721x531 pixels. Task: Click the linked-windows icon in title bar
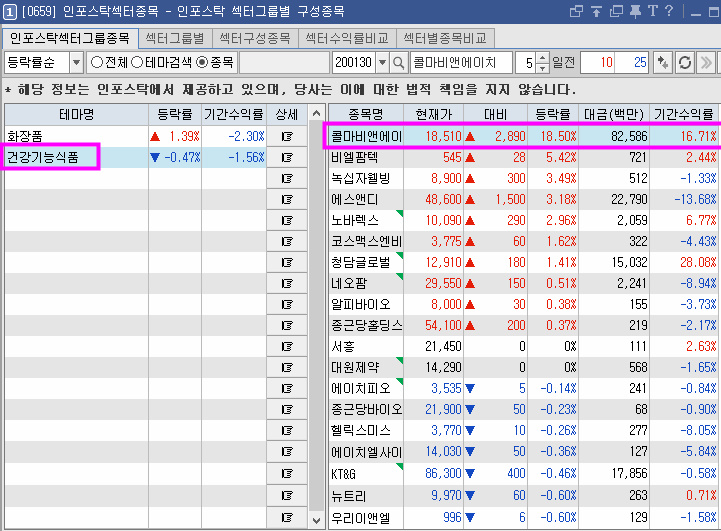576,11
